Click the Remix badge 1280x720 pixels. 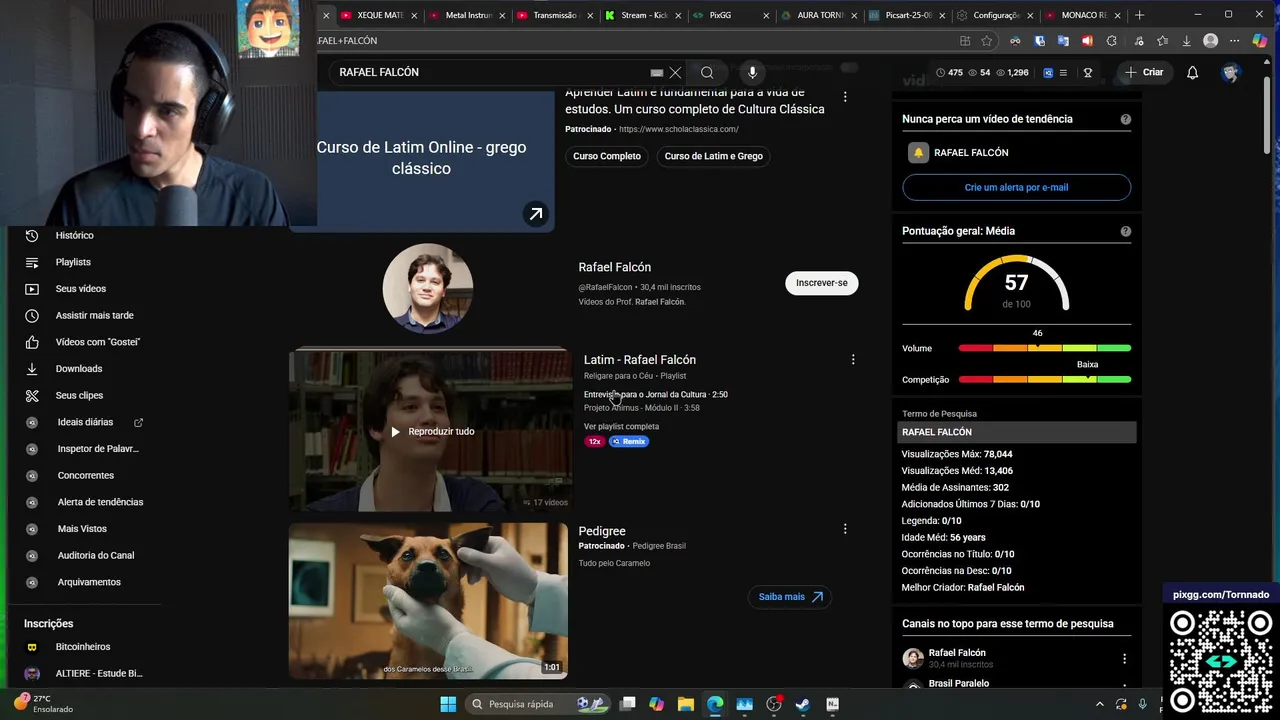click(x=629, y=441)
